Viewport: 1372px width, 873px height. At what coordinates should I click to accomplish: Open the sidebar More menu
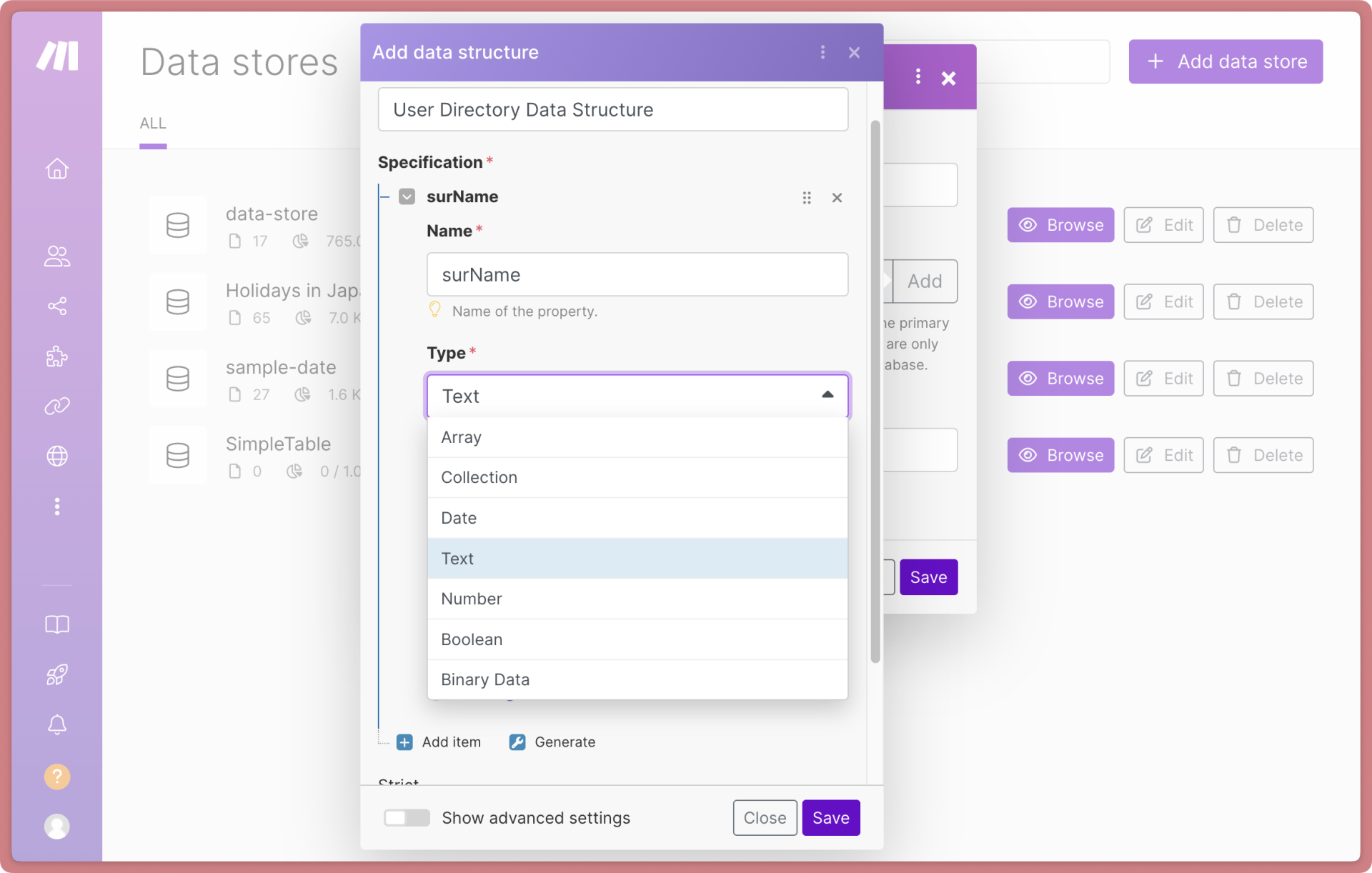56,507
